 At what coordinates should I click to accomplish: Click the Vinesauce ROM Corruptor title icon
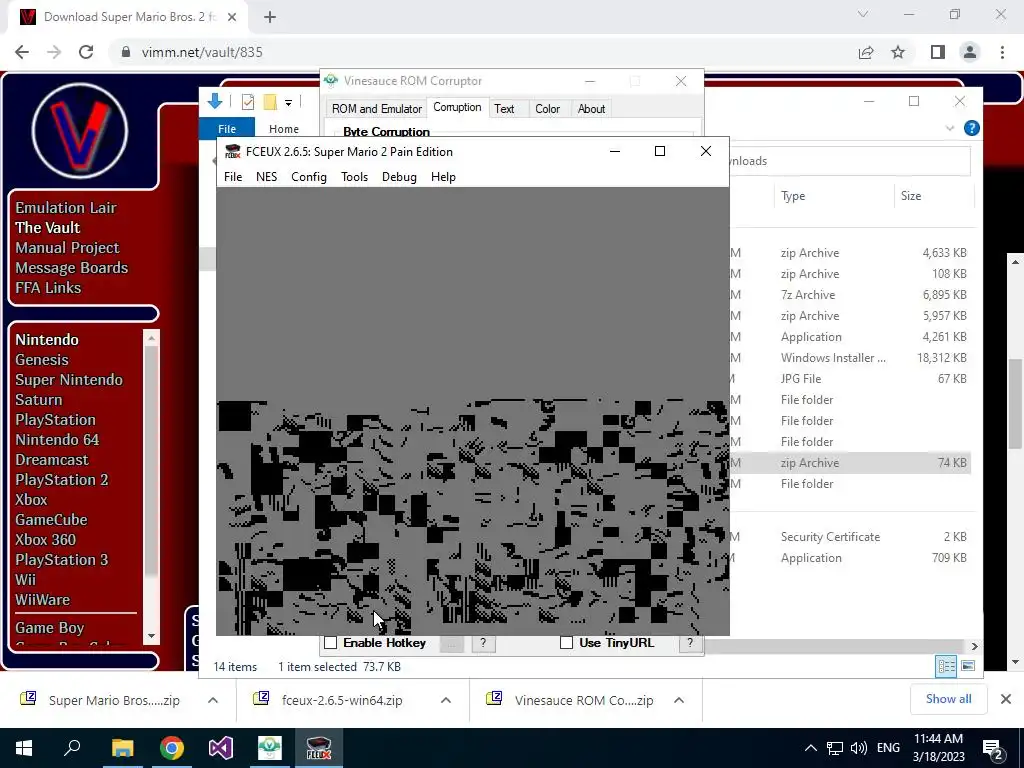[x=331, y=80]
